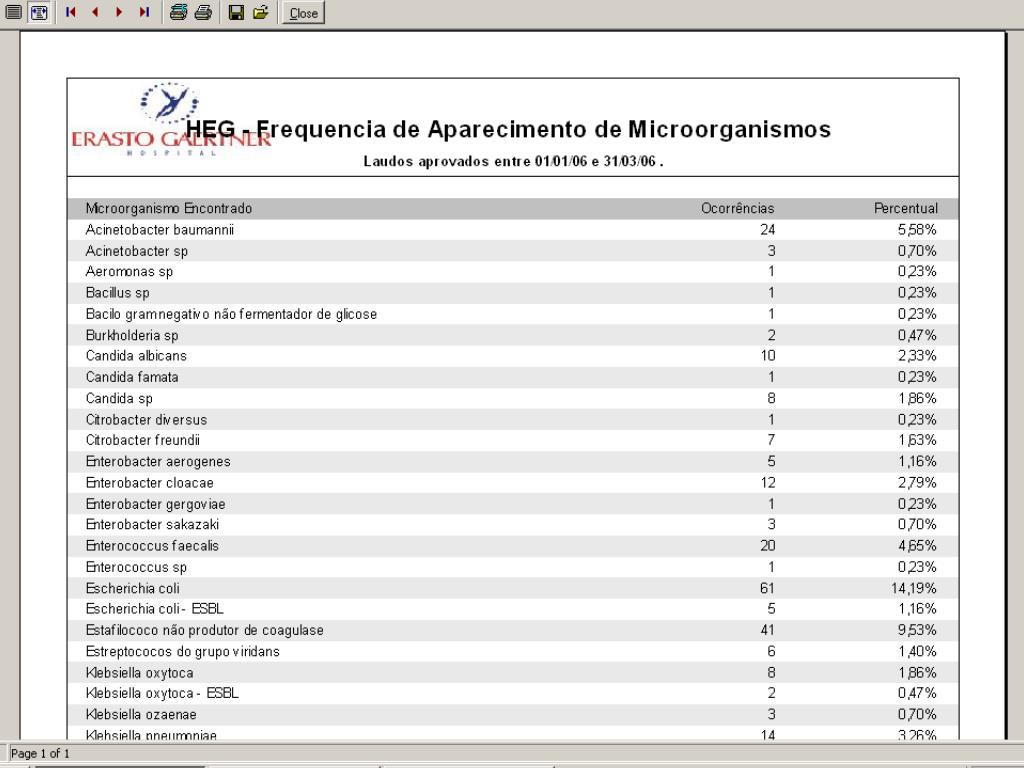This screenshot has height=768, width=1024.
Task: Select 'Bacilo gramnegativo não fermentador de glicose'
Action: pos(231,314)
